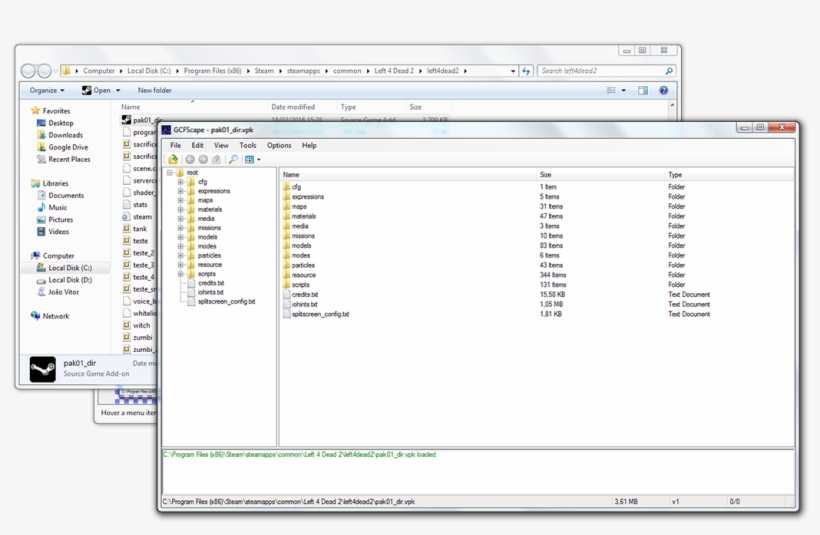Select the resource folder in the tree
This screenshot has height=535, width=820.
coord(210,265)
